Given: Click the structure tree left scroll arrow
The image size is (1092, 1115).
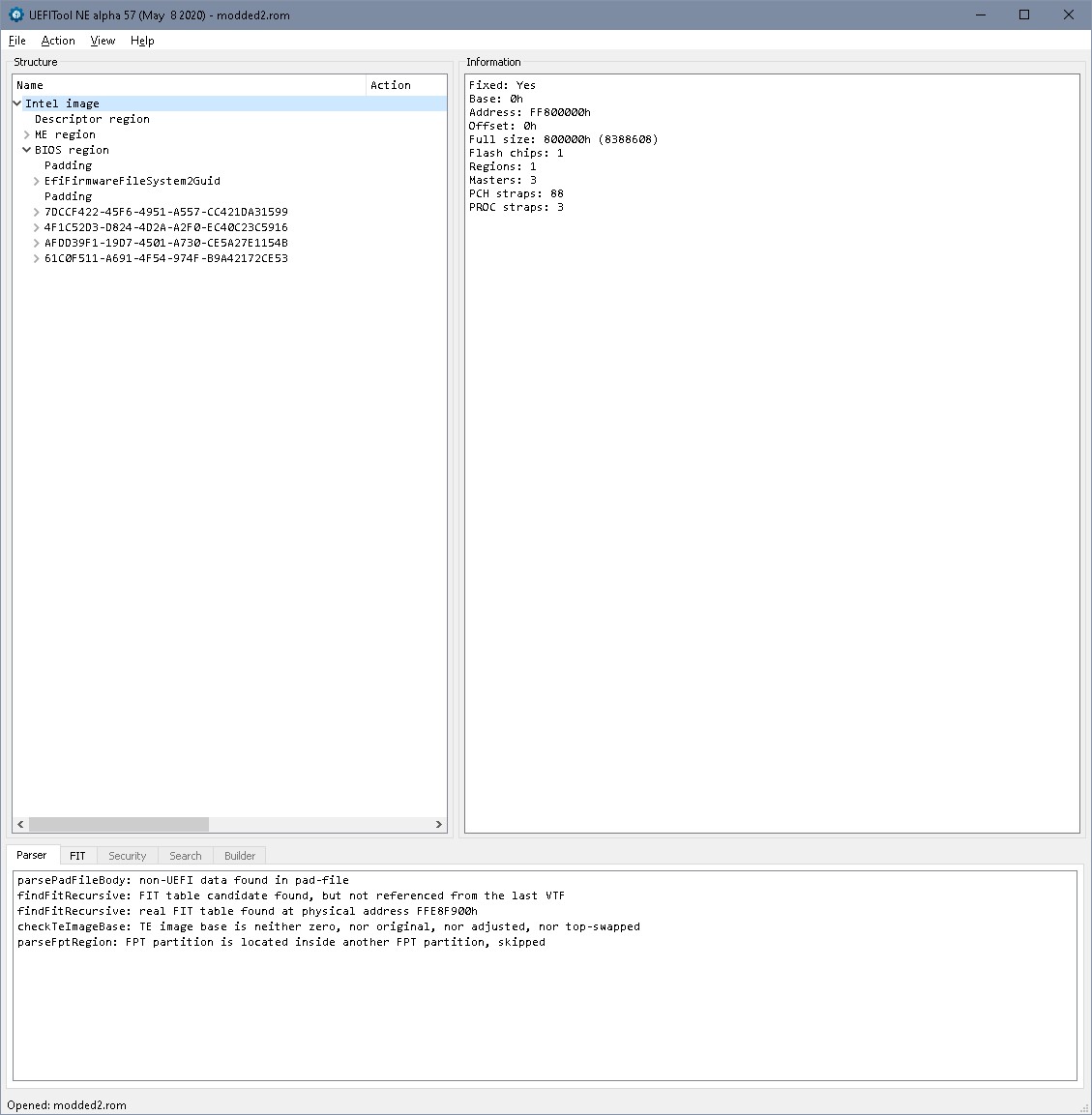Looking at the screenshot, I should coord(20,824).
